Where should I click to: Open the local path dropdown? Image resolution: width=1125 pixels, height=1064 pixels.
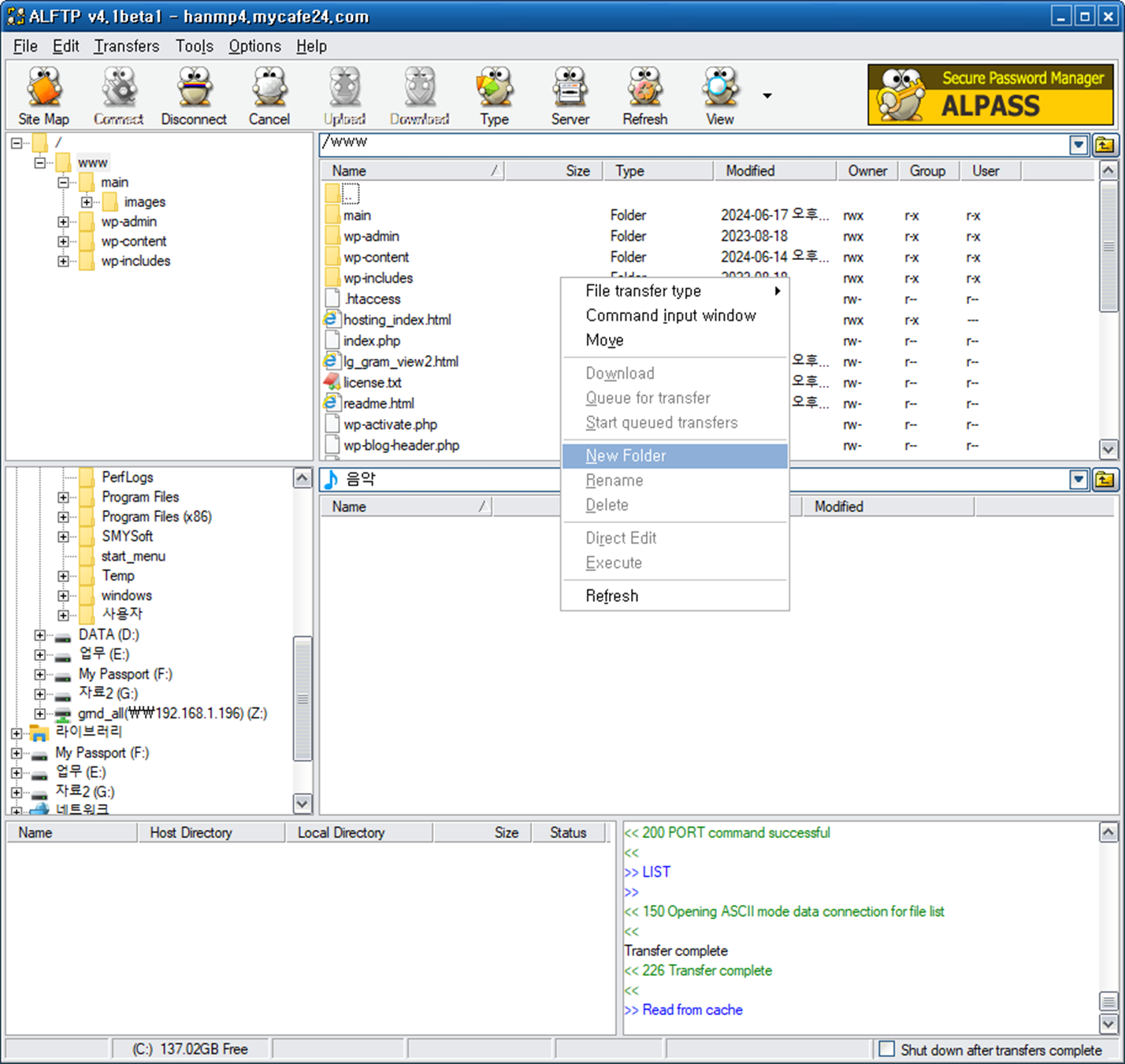coord(1079,480)
